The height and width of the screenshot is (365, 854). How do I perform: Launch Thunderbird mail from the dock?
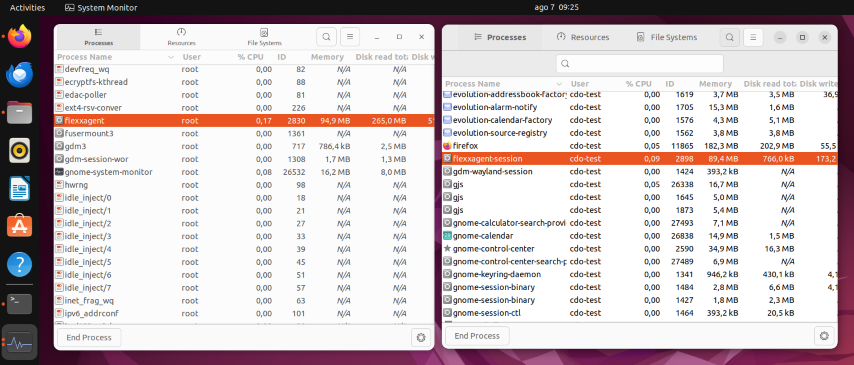pyautogui.click(x=20, y=74)
